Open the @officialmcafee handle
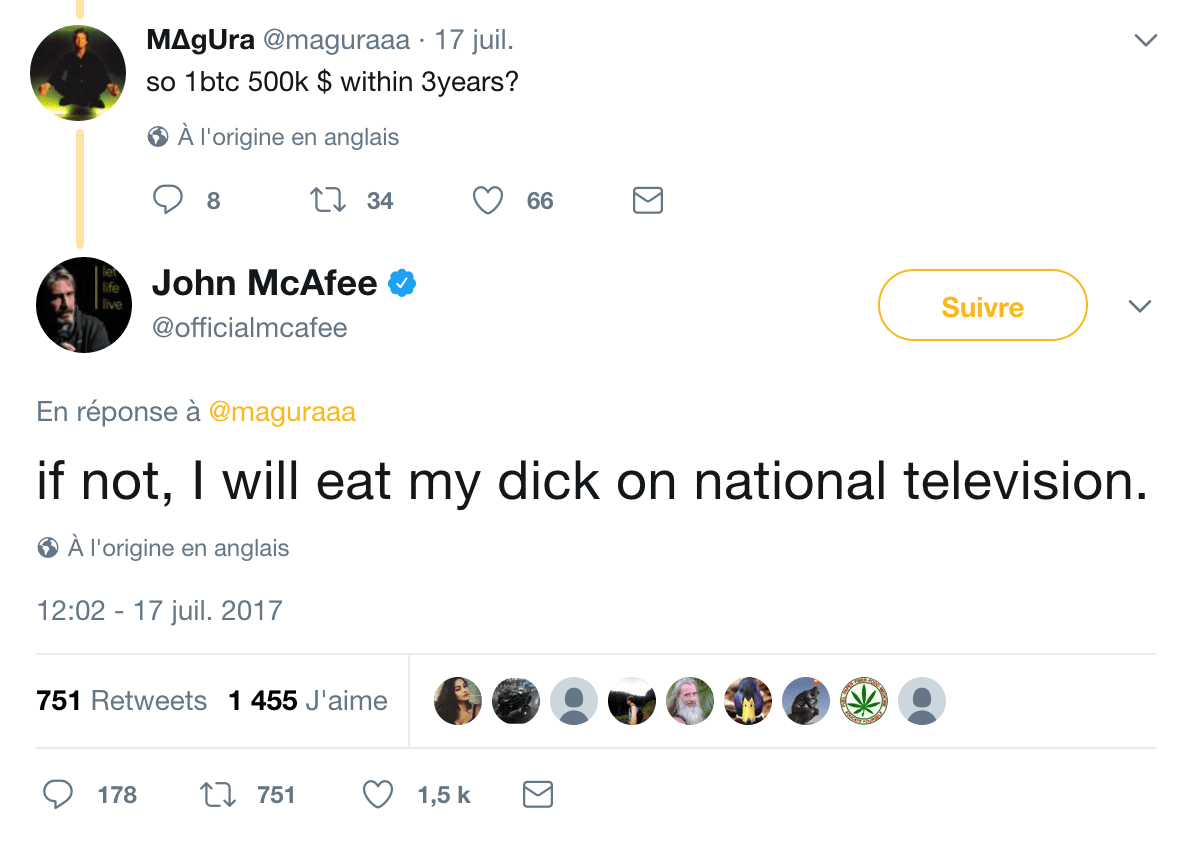This screenshot has width=1202, height=846. [x=249, y=327]
